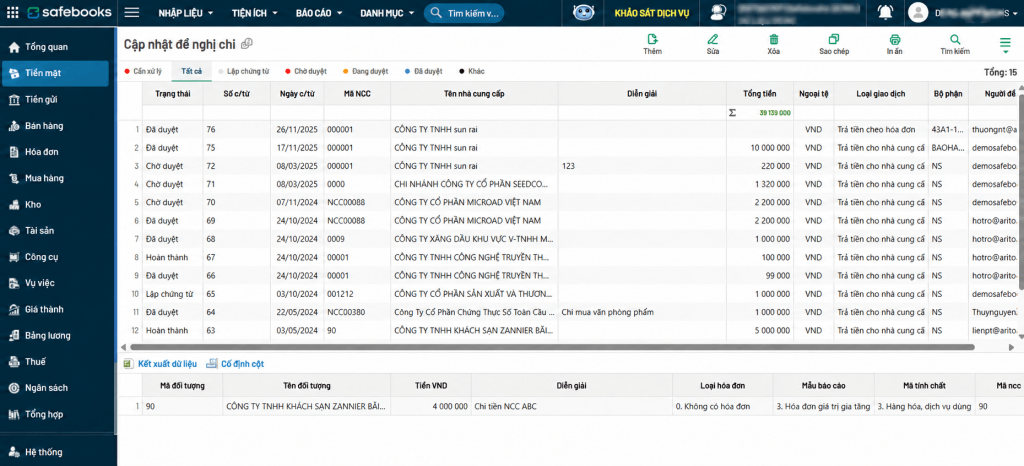This screenshot has height=466, width=1024.
Task: Click the Tìm kiếm magnifier toolbar icon
Action: click(x=955, y=40)
